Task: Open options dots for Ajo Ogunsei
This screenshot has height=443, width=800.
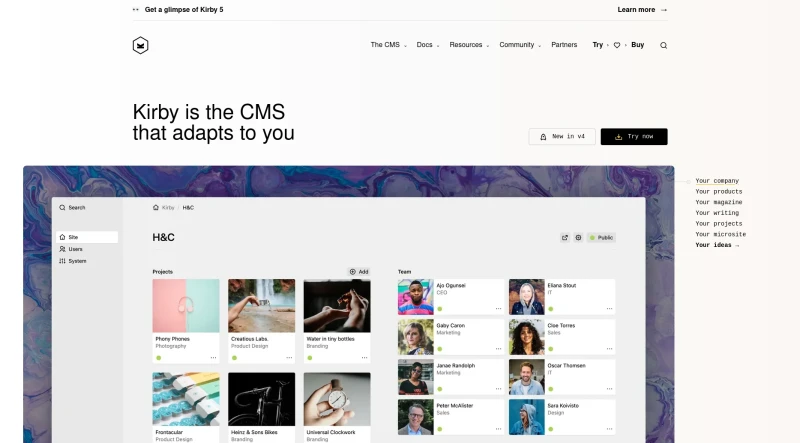Action: [498, 309]
